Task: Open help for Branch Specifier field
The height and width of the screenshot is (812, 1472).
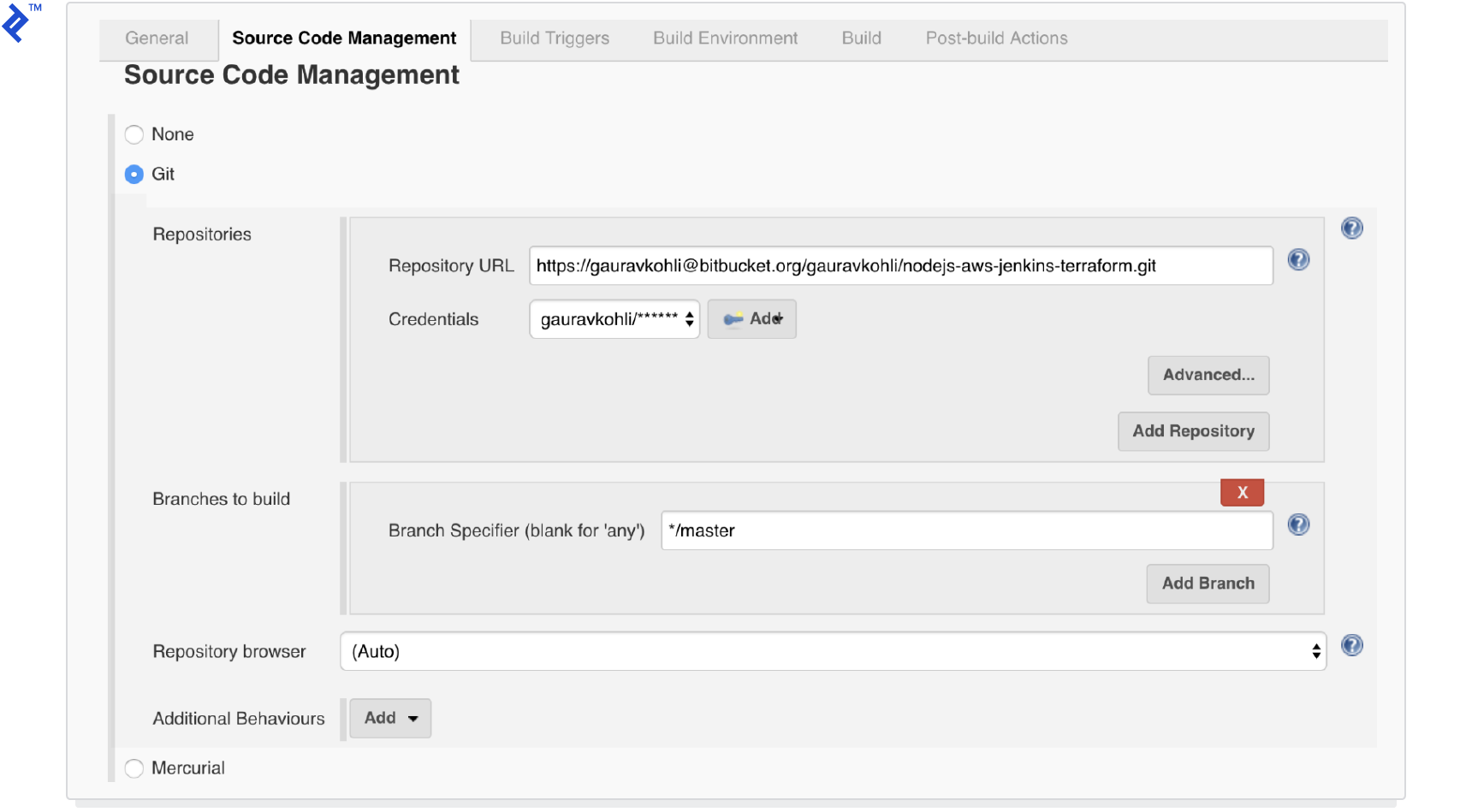Action: [x=1298, y=525]
